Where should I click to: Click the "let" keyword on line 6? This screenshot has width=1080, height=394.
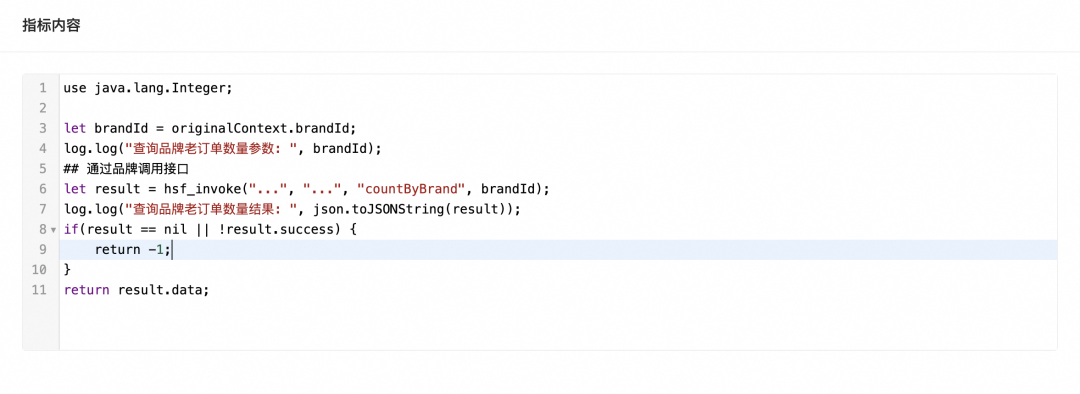(75, 189)
